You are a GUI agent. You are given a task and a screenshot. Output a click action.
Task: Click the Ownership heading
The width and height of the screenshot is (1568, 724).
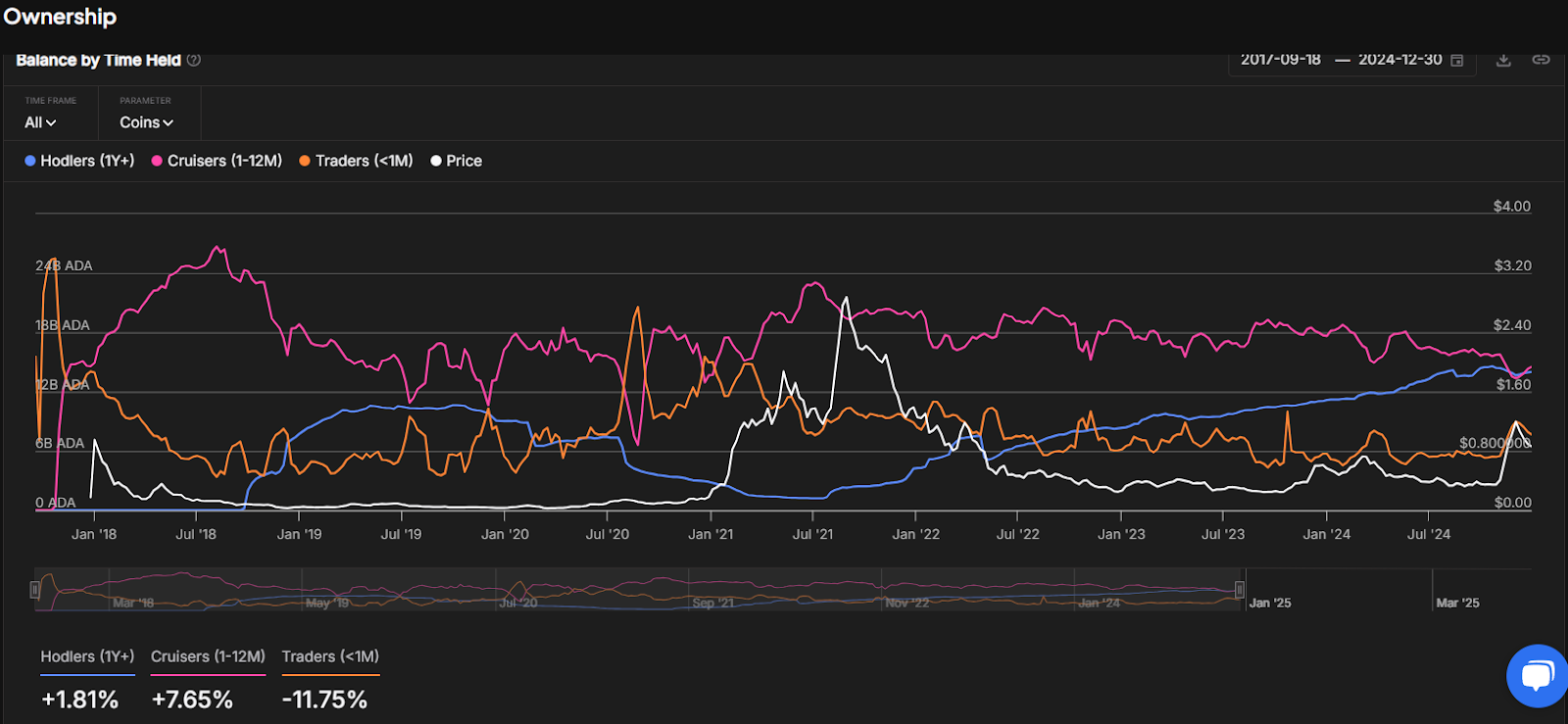pos(60,17)
